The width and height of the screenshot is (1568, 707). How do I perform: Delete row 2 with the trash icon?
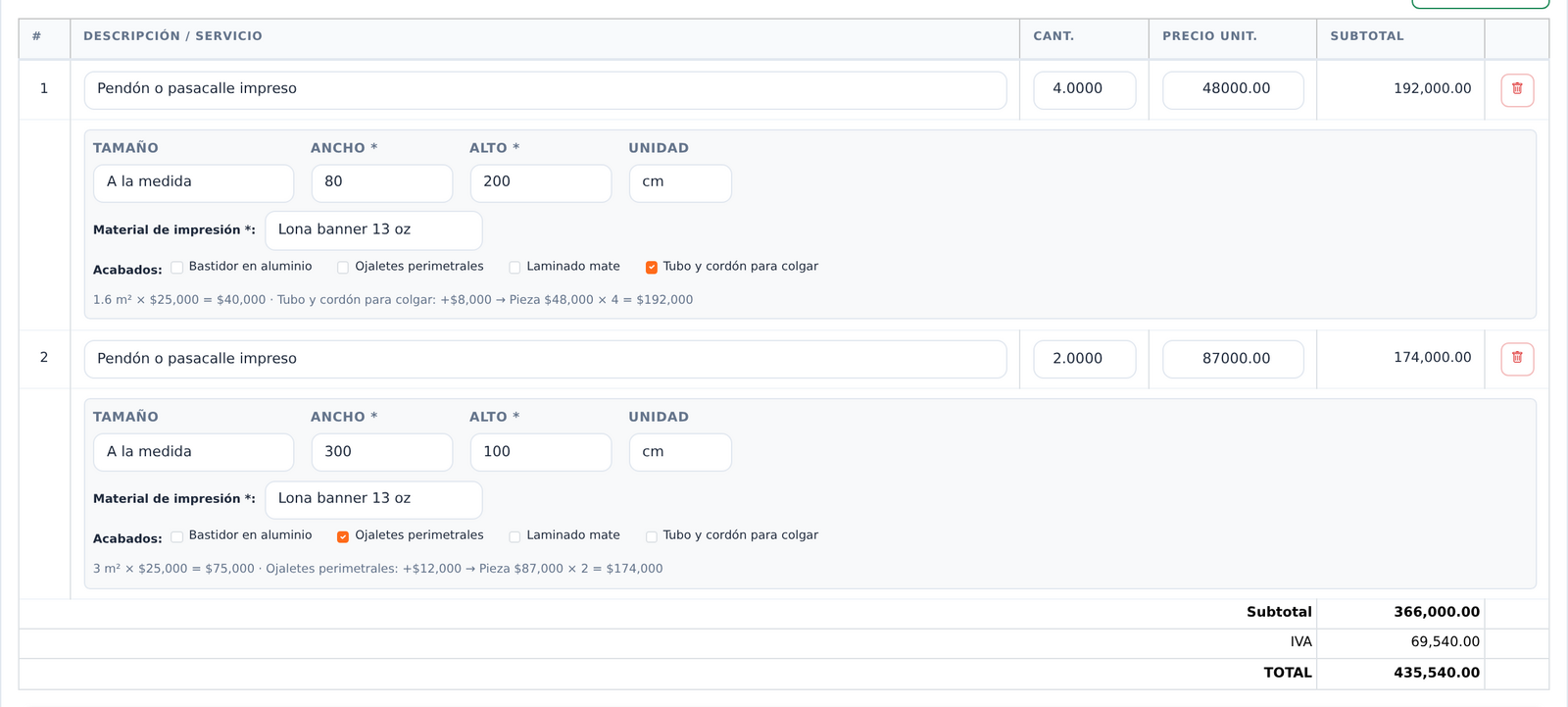tap(1517, 358)
